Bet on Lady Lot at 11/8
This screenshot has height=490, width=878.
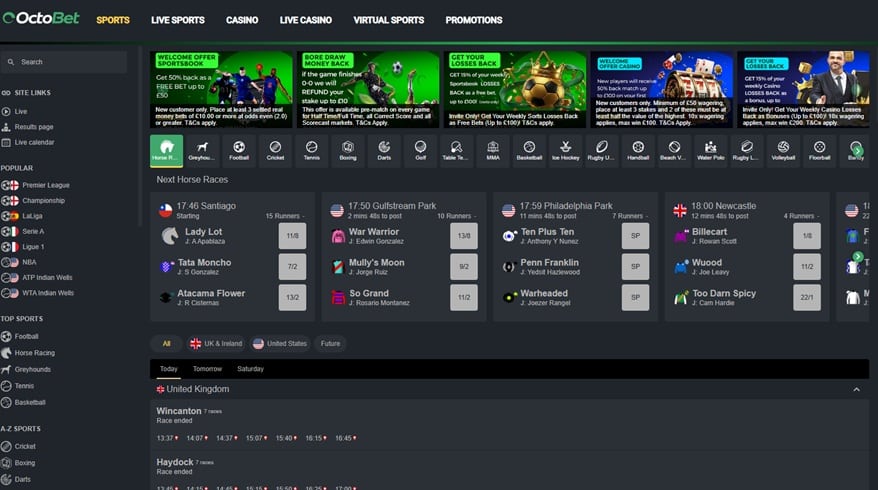(x=292, y=236)
